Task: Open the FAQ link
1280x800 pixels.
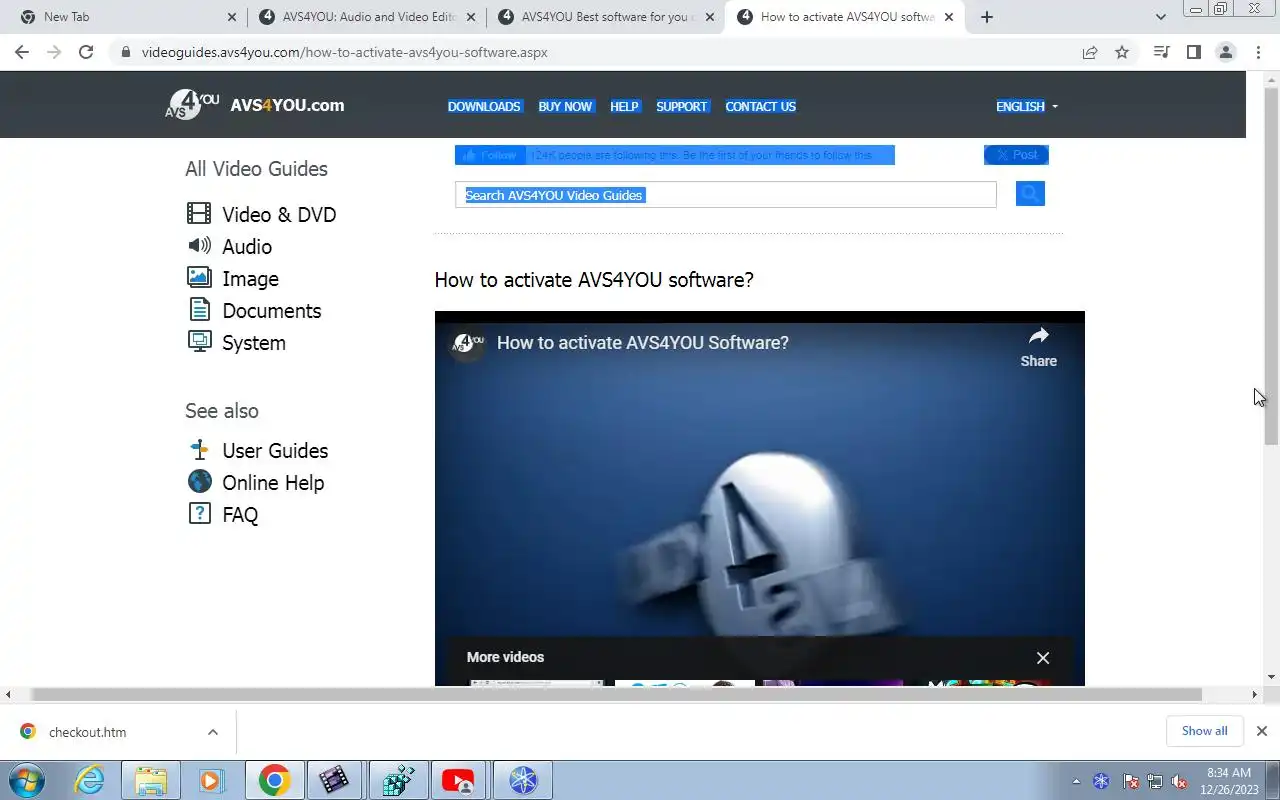Action: tap(240, 514)
